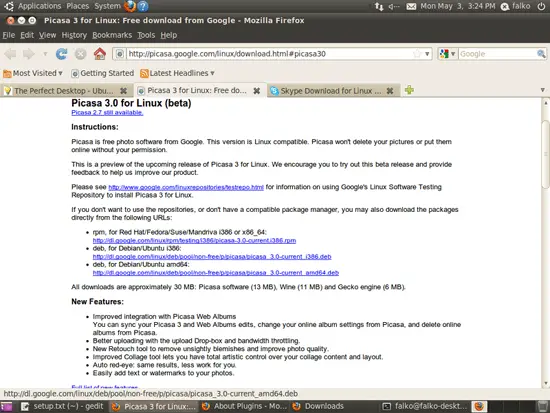Click the search magnifier icon
This screenshot has height=413, width=550.
coord(541,54)
